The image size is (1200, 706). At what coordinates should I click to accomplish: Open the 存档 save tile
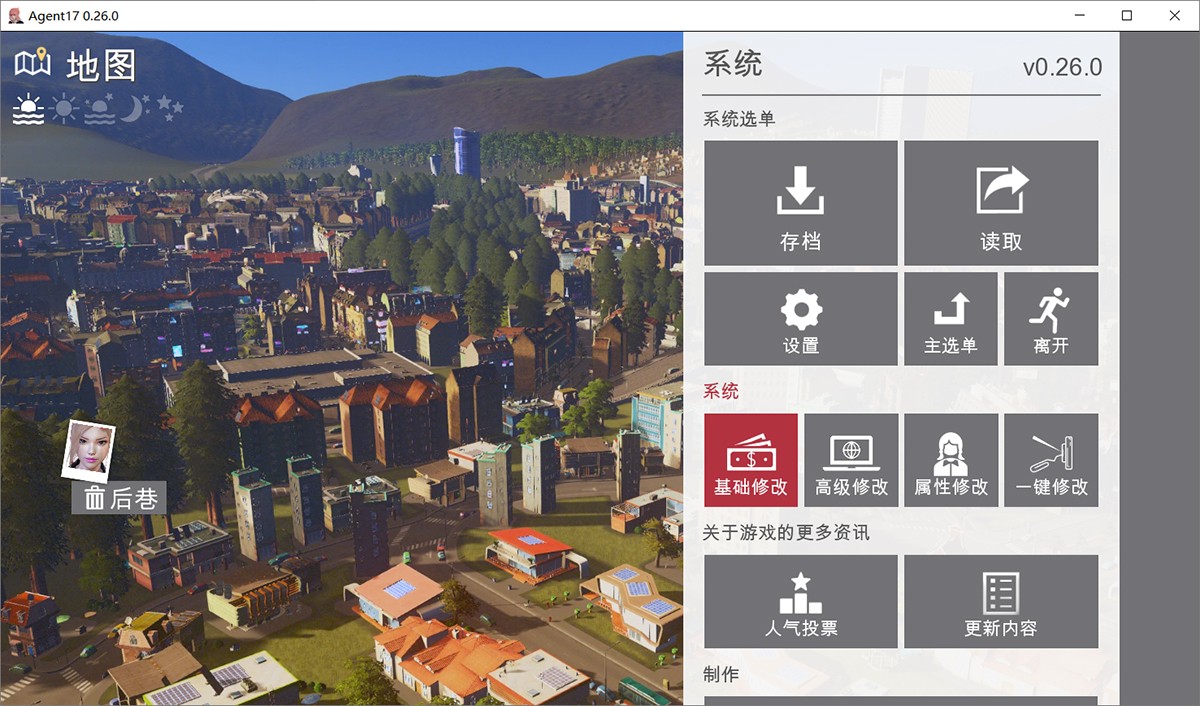coord(800,203)
